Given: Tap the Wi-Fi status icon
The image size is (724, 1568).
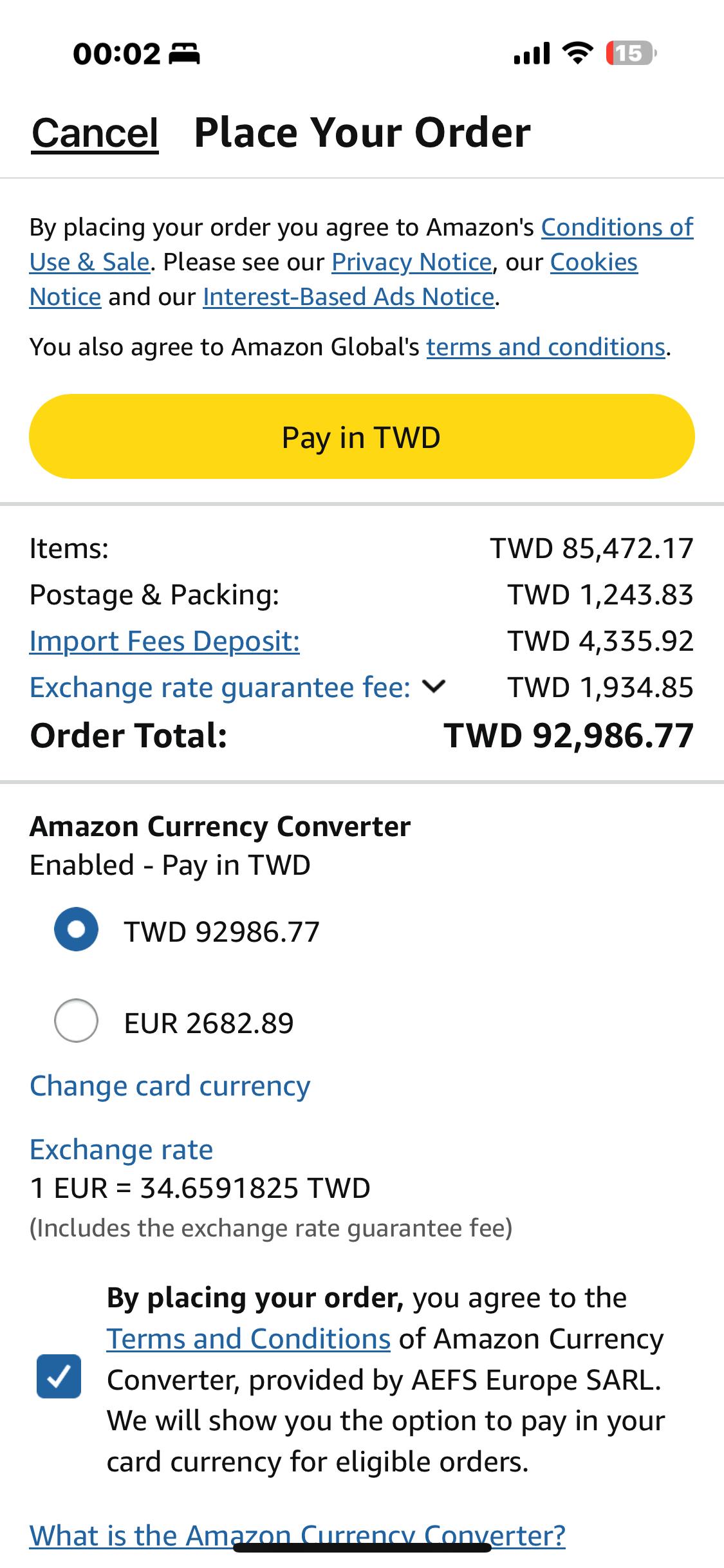Looking at the screenshot, I should [578, 53].
